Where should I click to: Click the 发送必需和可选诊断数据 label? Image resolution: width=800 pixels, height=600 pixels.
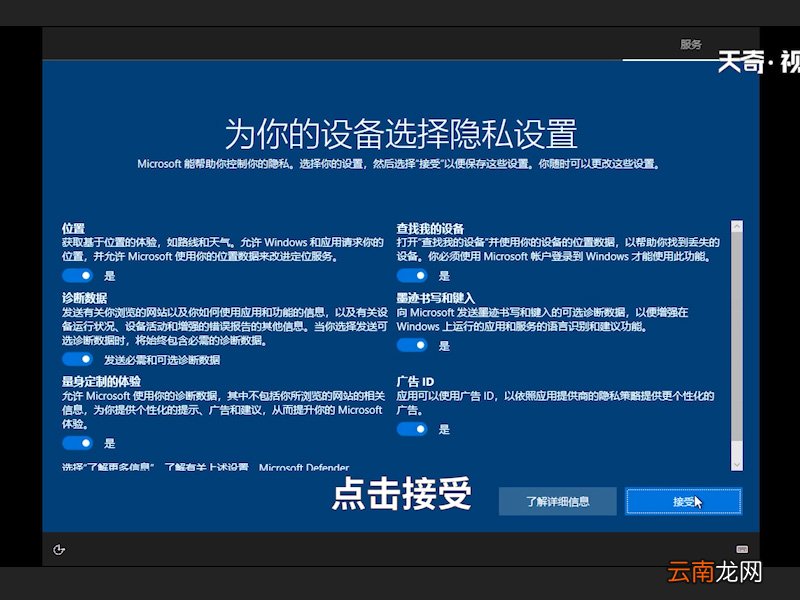coord(162,360)
